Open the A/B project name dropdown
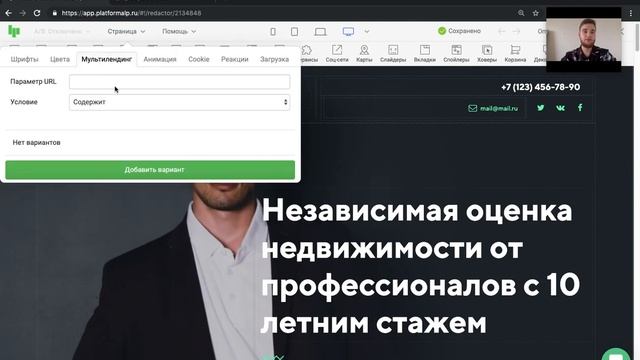Viewport: 640px width, 360px height. click(x=62, y=31)
